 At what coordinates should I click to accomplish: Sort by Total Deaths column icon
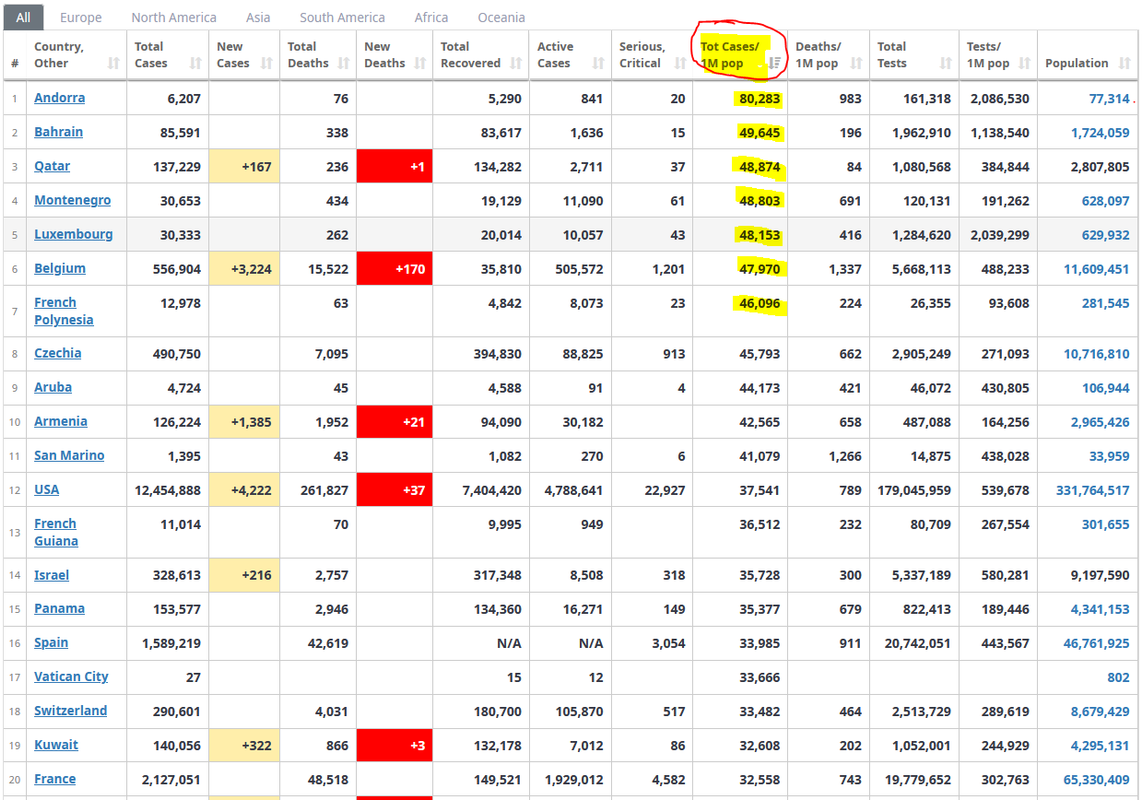[x=343, y=63]
